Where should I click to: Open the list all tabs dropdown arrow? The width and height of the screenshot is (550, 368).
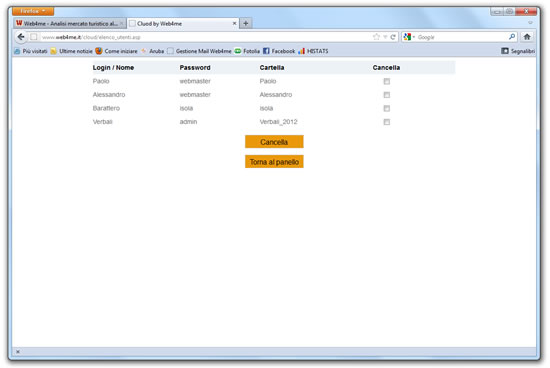click(530, 23)
